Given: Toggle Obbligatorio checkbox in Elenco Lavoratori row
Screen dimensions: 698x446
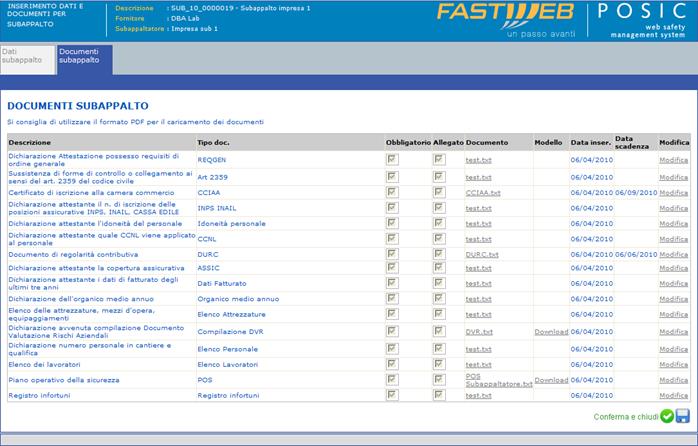Looking at the screenshot, I should [392, 364].
